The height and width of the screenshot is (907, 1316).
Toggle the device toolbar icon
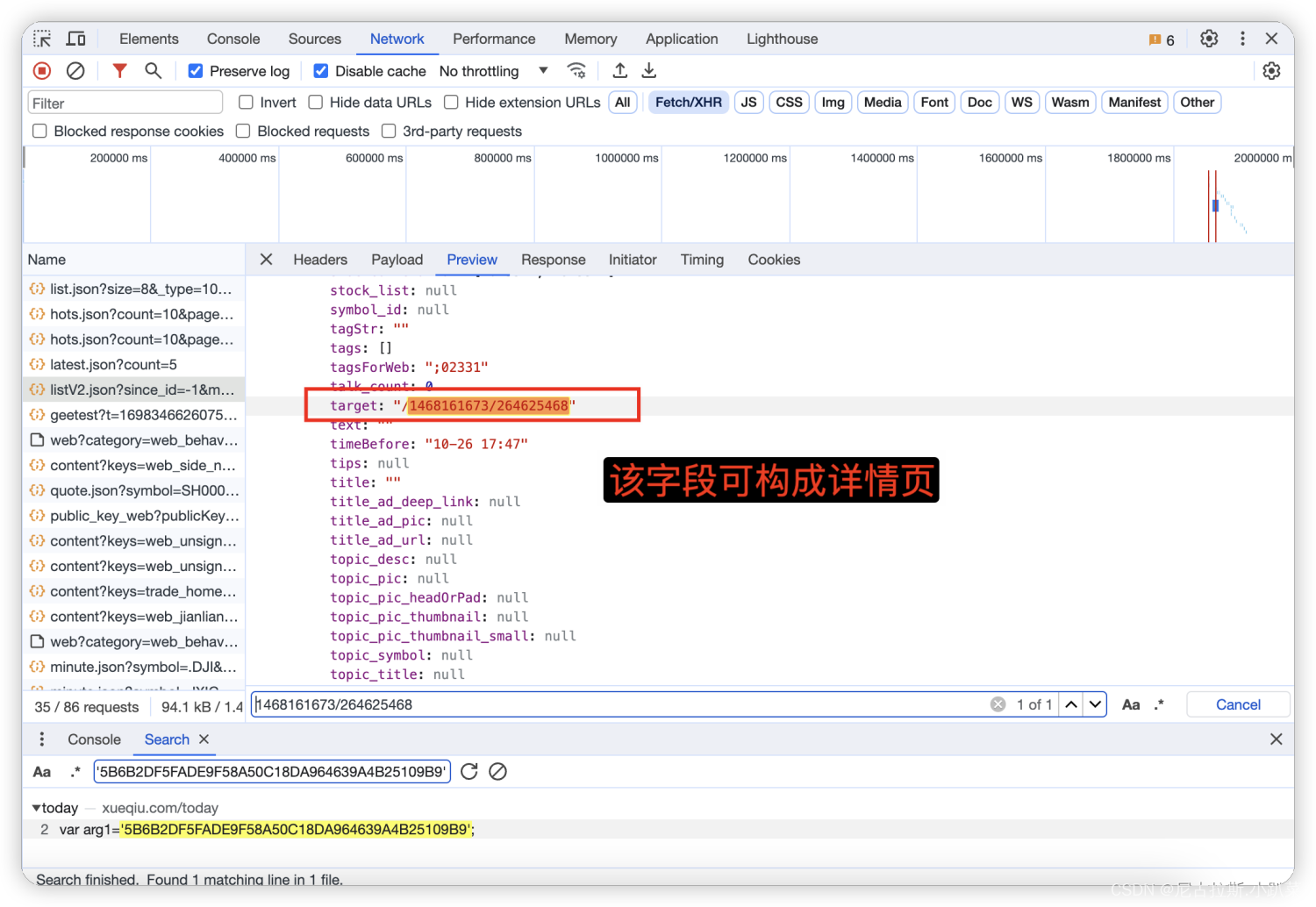[76, 39]
